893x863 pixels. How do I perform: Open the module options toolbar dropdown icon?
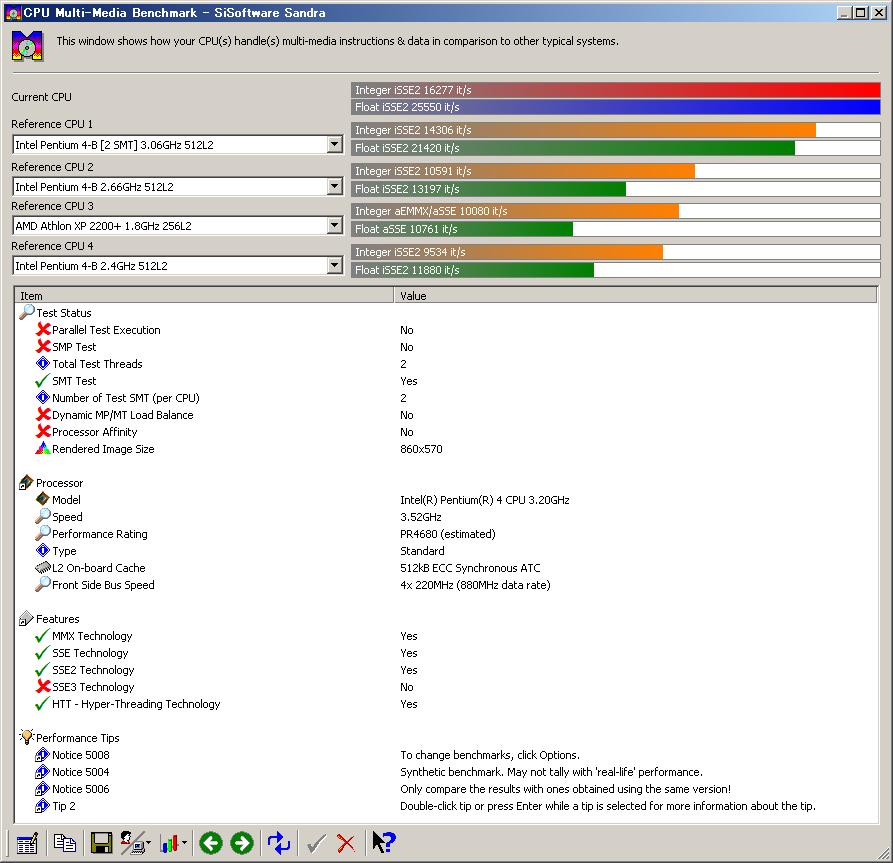point(135,843)
